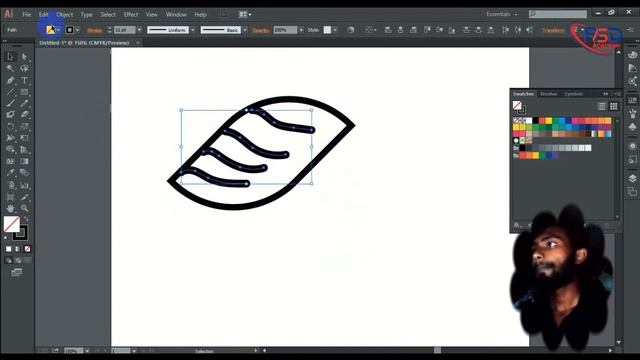Set paint mode to Color
Viewport: 640px width, 360px height.
(x=9, y=249)
